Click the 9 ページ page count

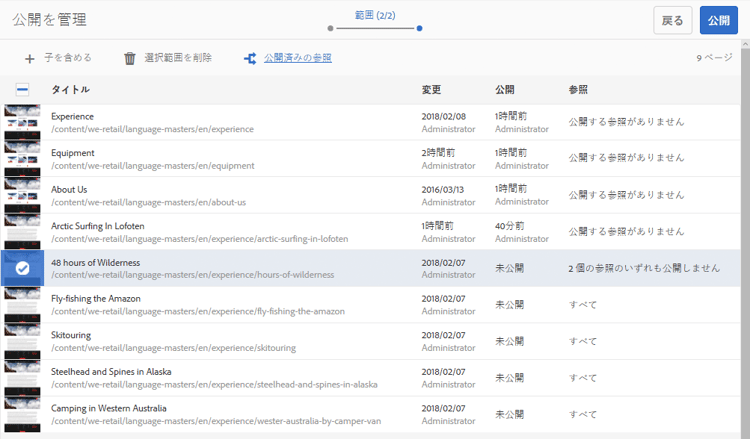point(714,58)
